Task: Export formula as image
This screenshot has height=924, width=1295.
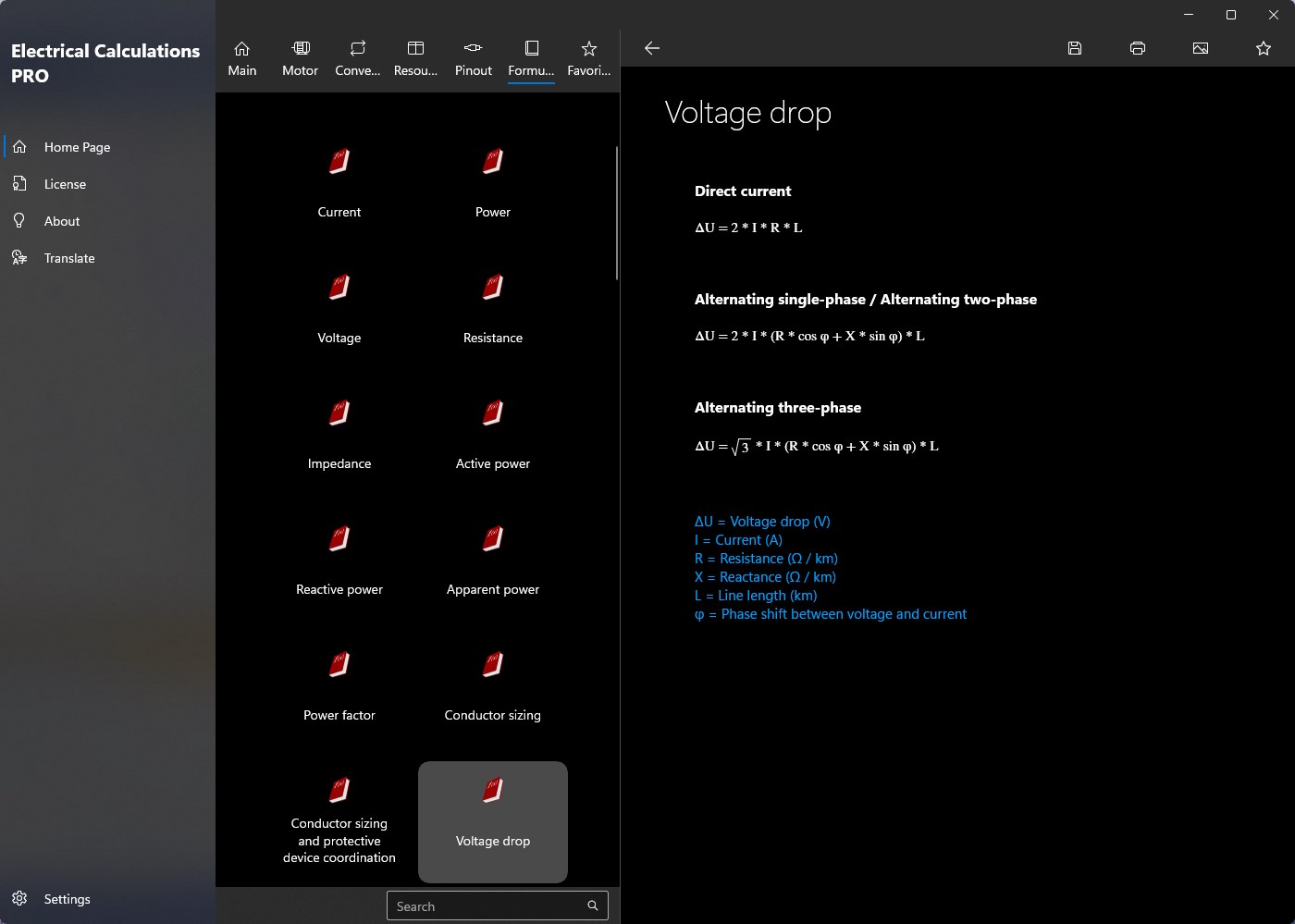Action: click(1201, 48)
